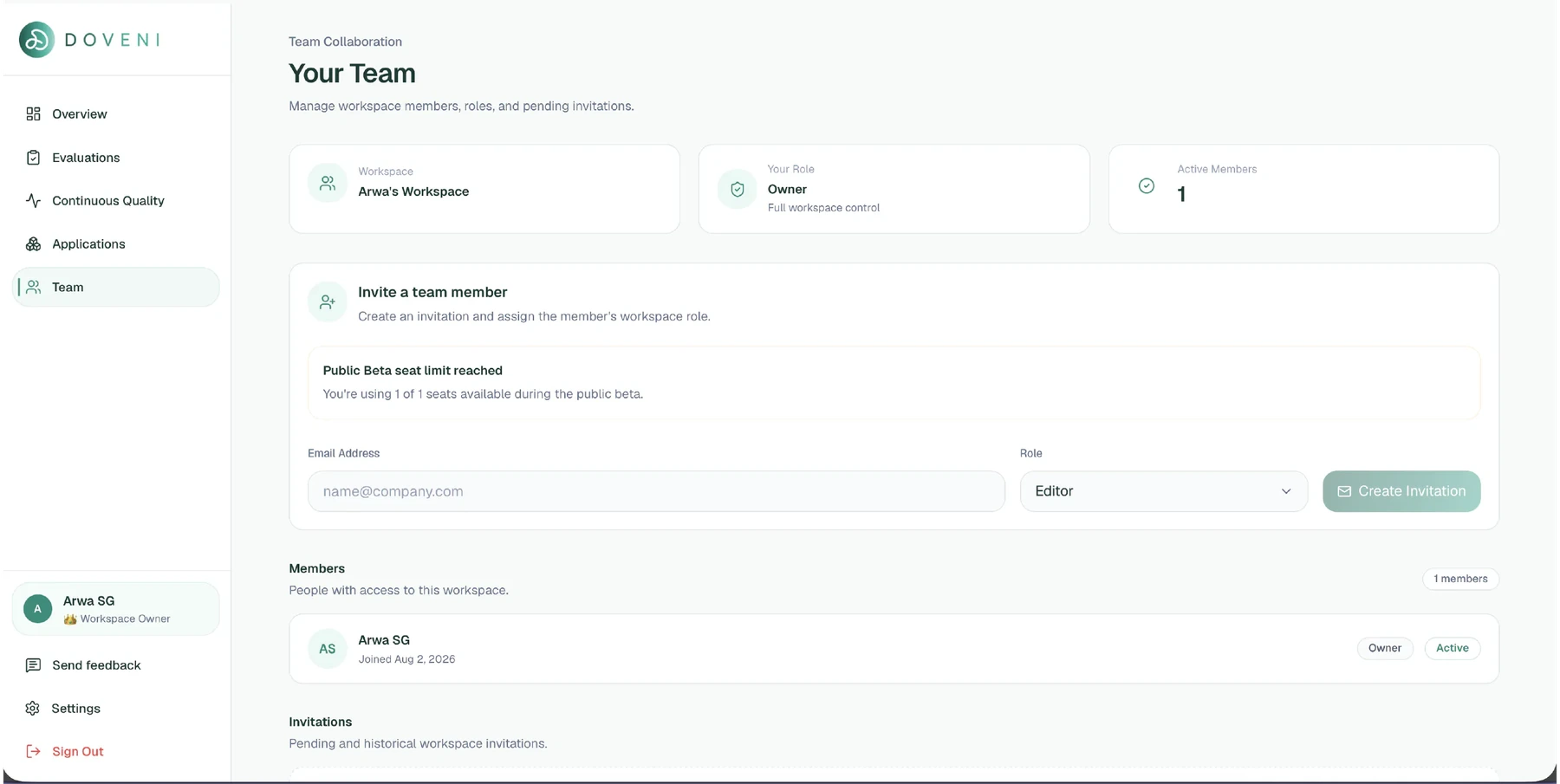1560x784 pixels.
Task: Click the Full workspace control text
Action: coord(823,208)
